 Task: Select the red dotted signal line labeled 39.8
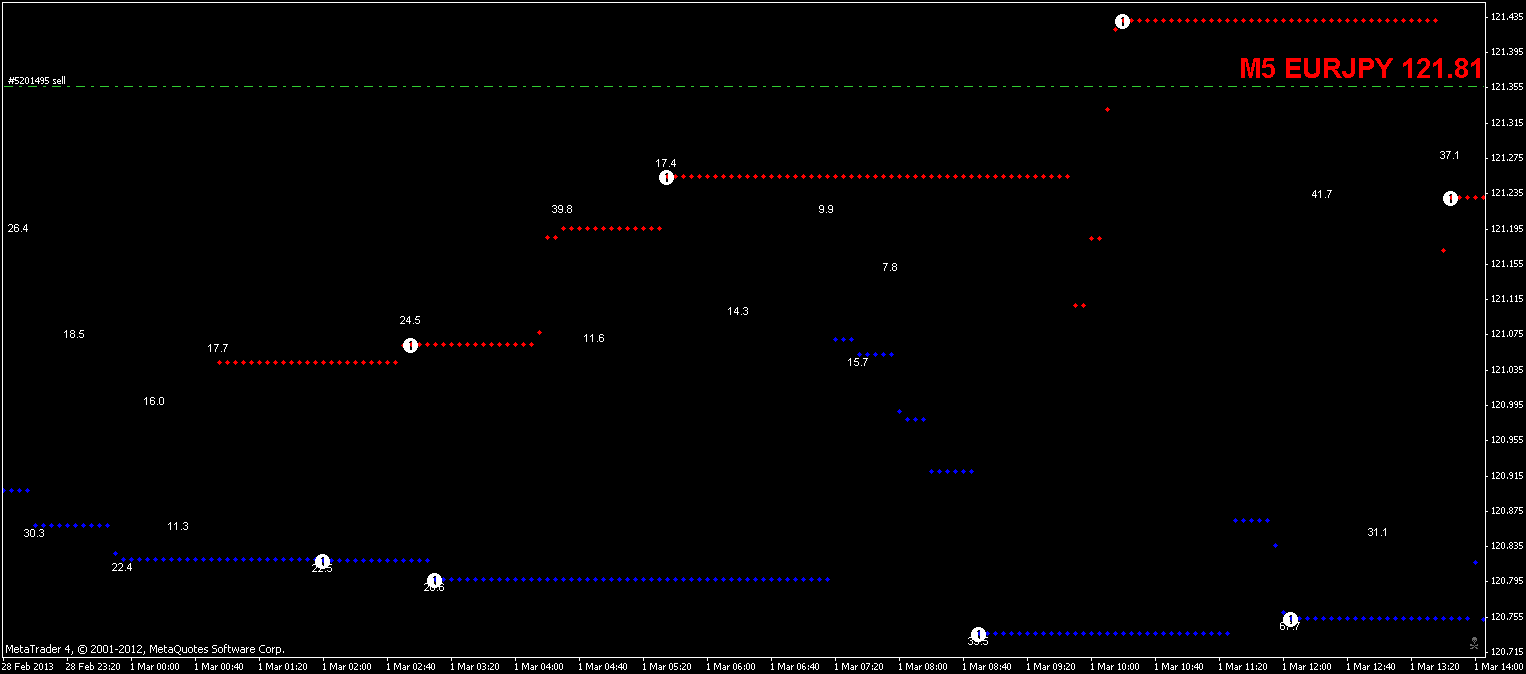point(610,228)
